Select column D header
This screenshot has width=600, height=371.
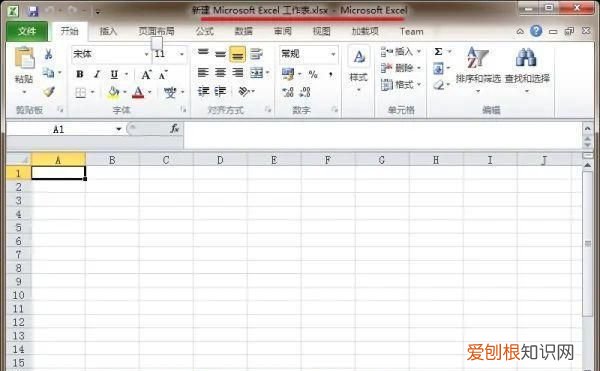click(x=220, y=160)
